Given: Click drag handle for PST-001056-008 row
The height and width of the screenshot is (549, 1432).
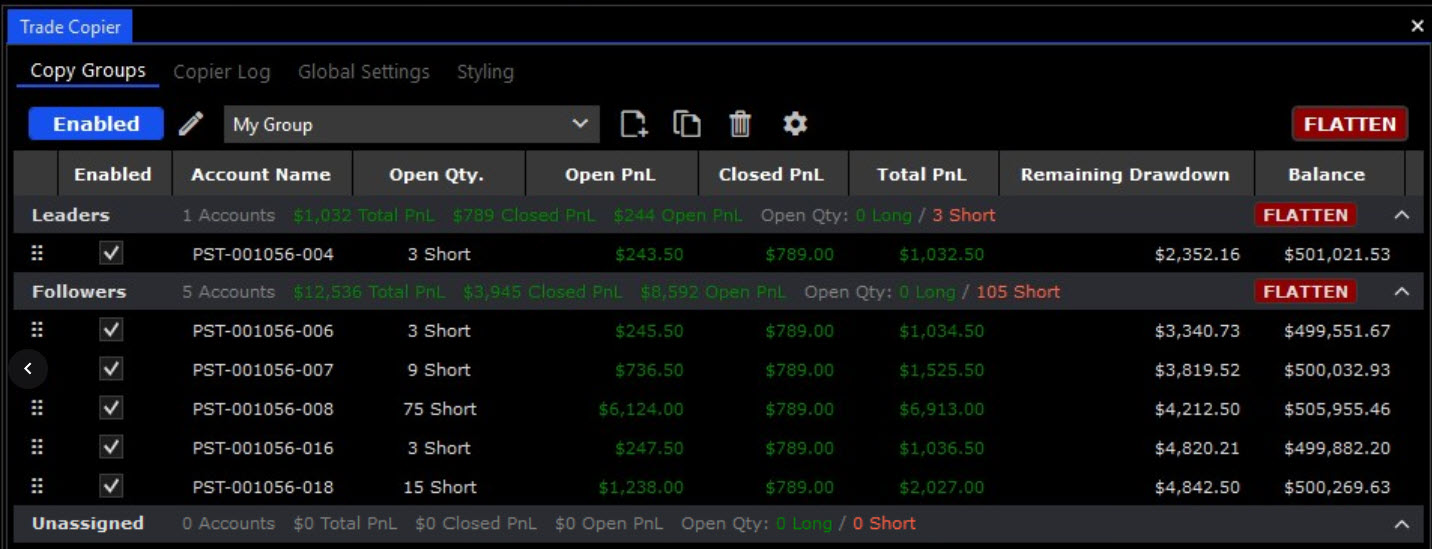Looking at the screenshot, I should point(37,408).
